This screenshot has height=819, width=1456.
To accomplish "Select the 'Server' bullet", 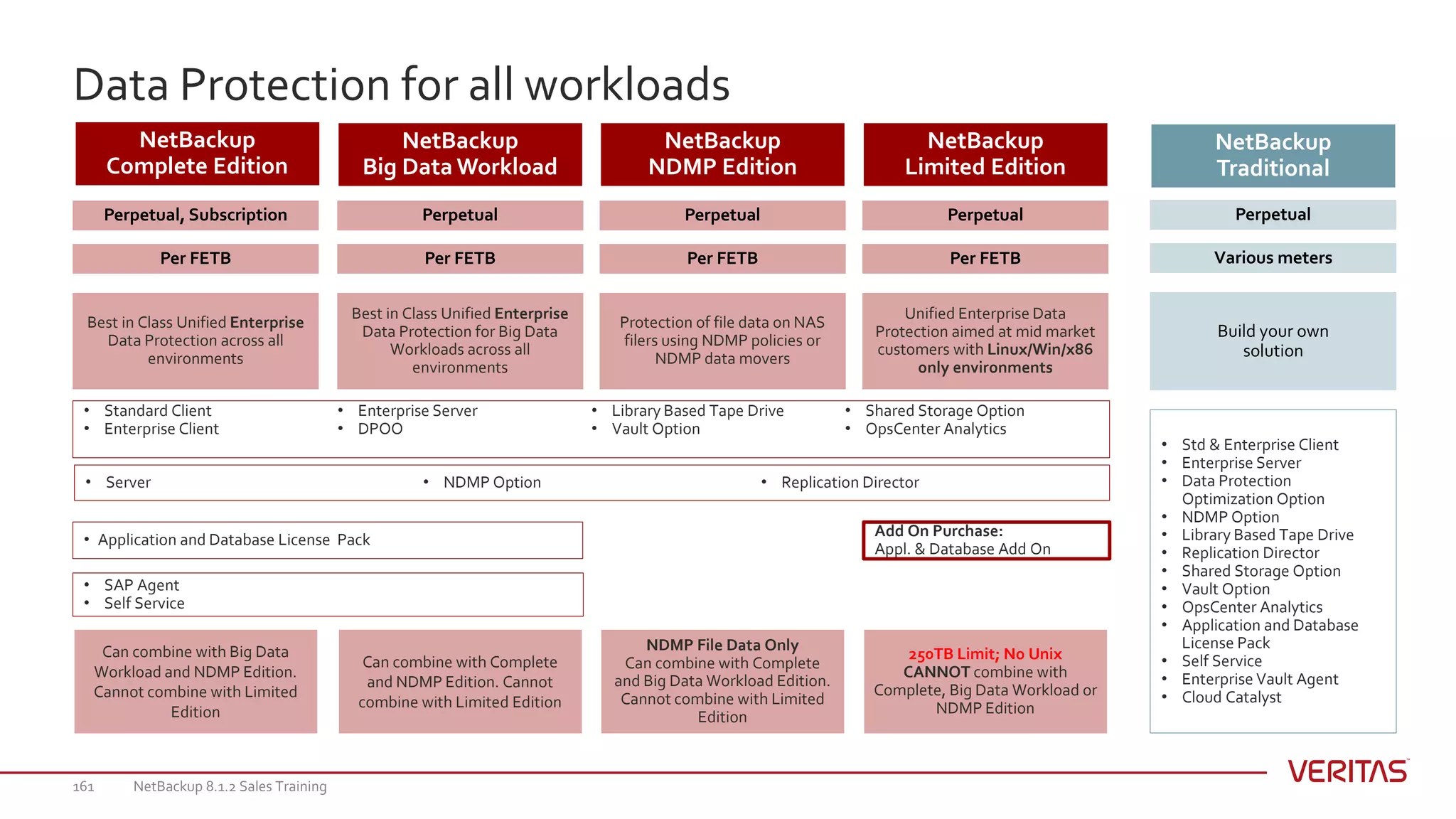I will coord(128,483).
